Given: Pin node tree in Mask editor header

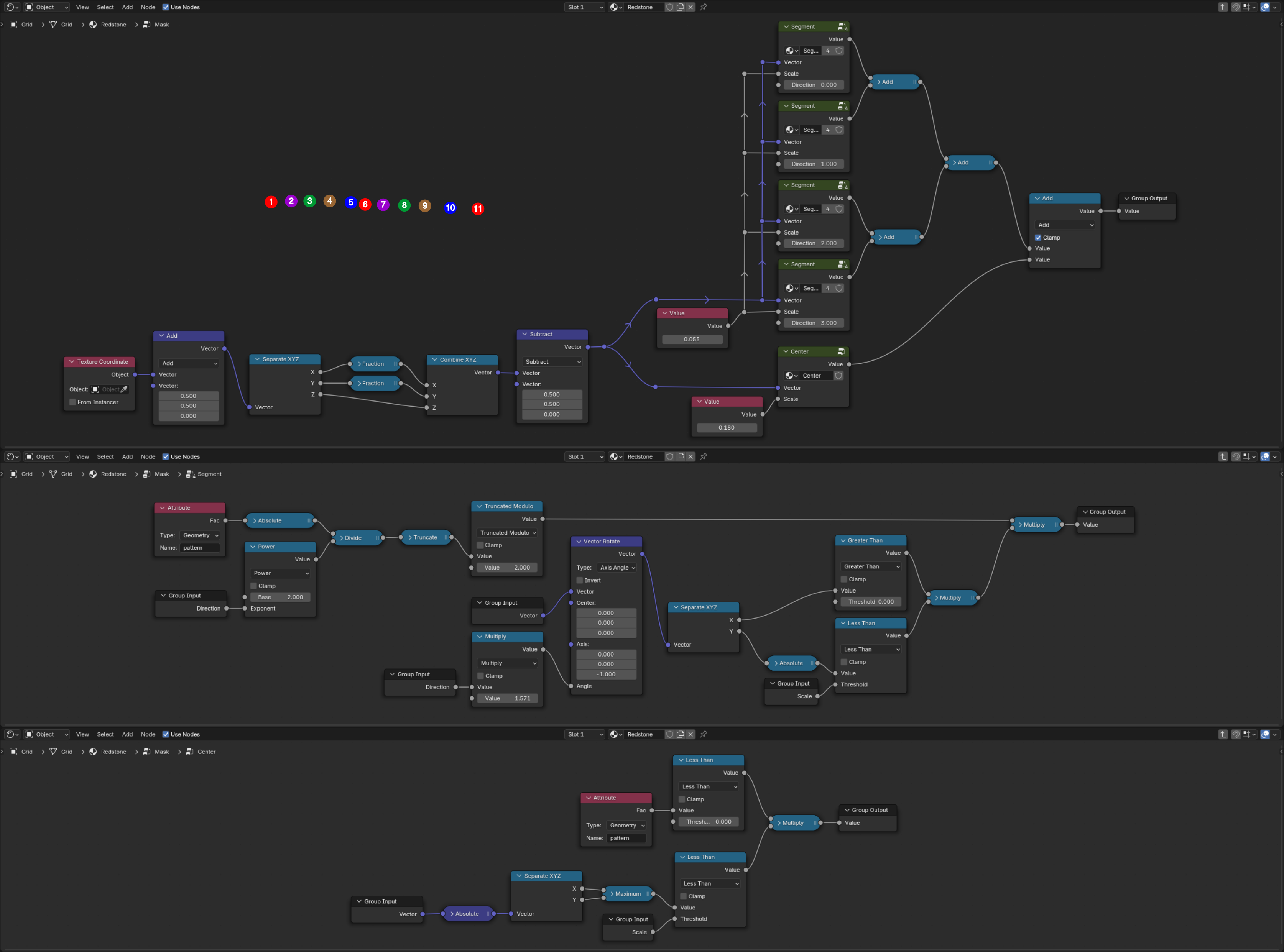Looking at the screenshot, I should click(704, 7).
